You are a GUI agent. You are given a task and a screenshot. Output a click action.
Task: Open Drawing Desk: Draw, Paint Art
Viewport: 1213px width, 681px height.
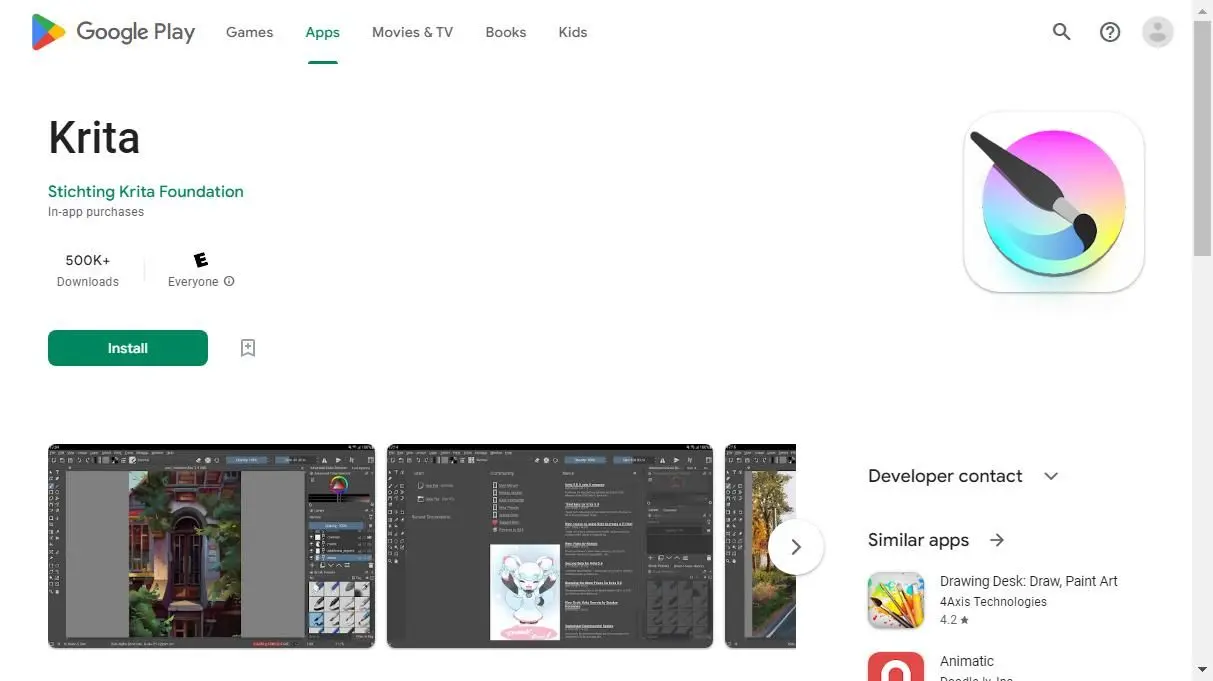click(1028, 580)
